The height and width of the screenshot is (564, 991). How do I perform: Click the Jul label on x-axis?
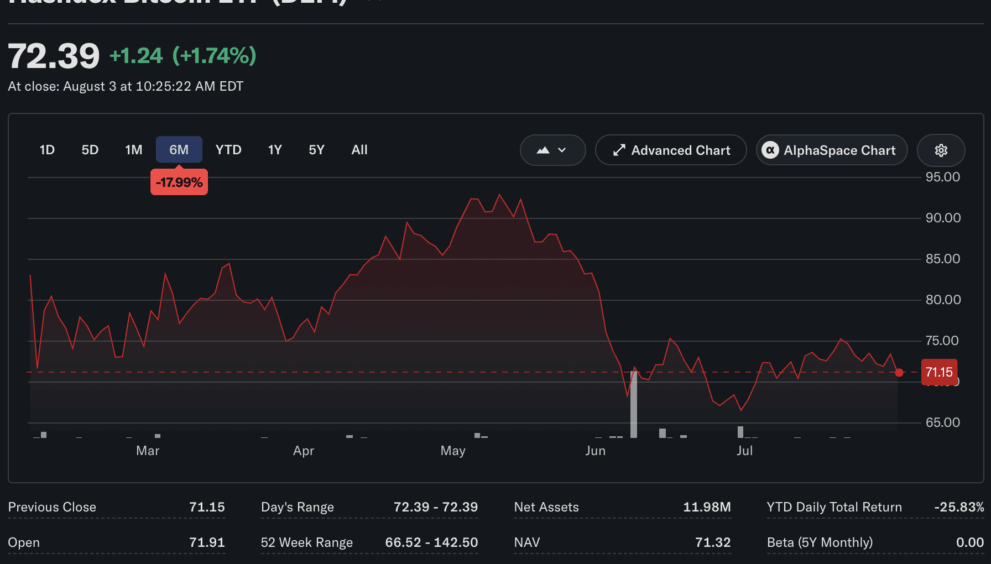coord(745,451)
